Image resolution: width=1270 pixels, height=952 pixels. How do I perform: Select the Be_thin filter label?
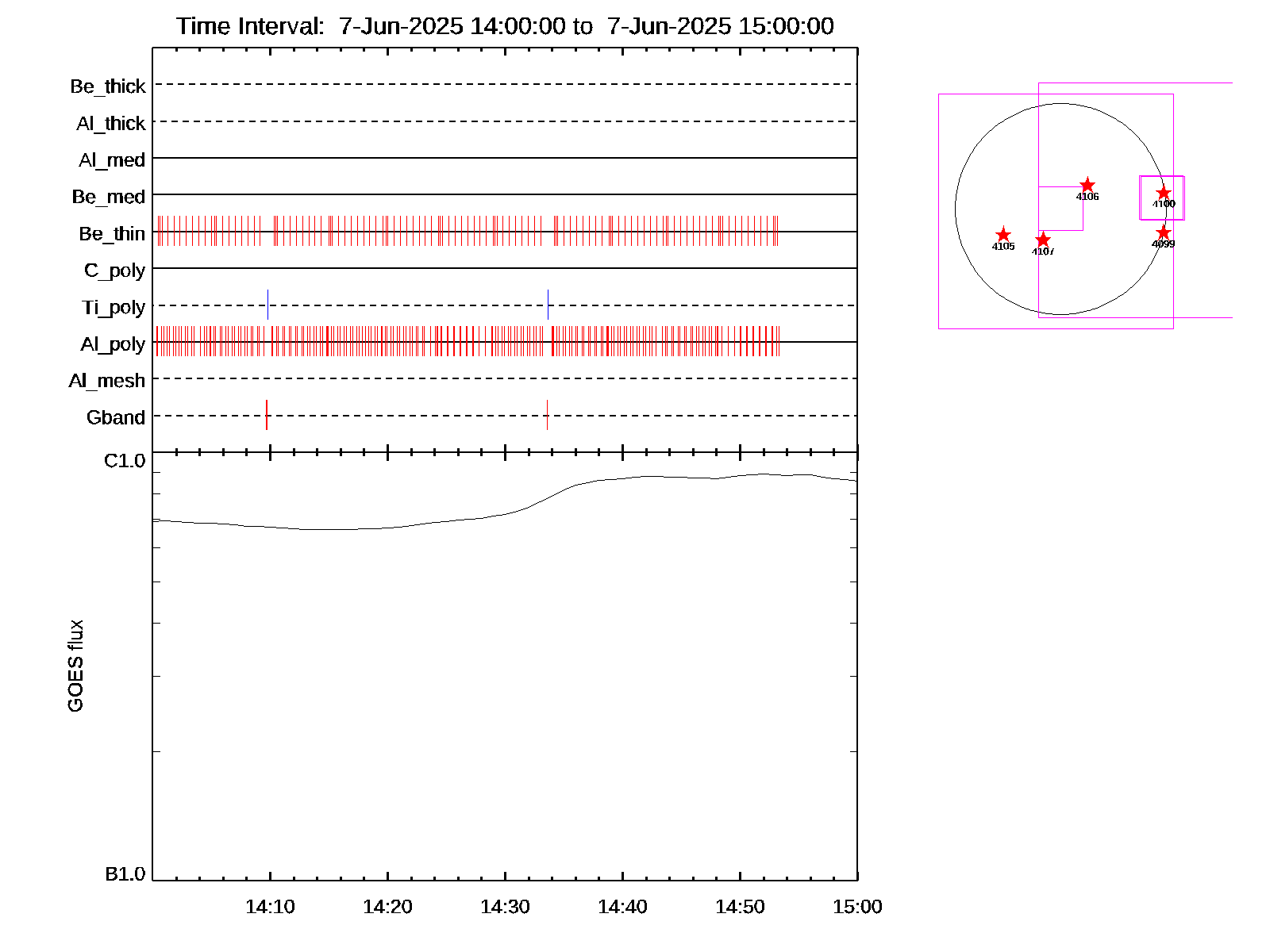pyautogui.click(x=112, y=234)
